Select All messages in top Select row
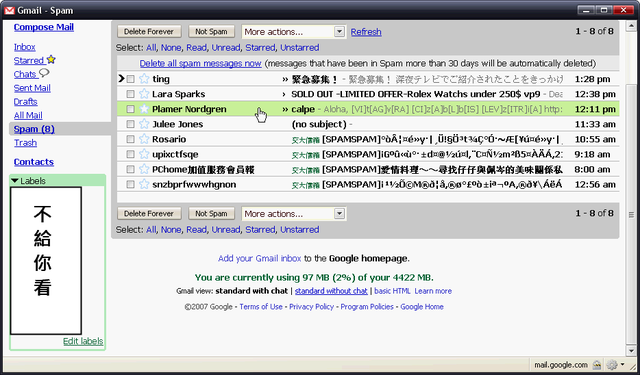 tap(151, 48)
